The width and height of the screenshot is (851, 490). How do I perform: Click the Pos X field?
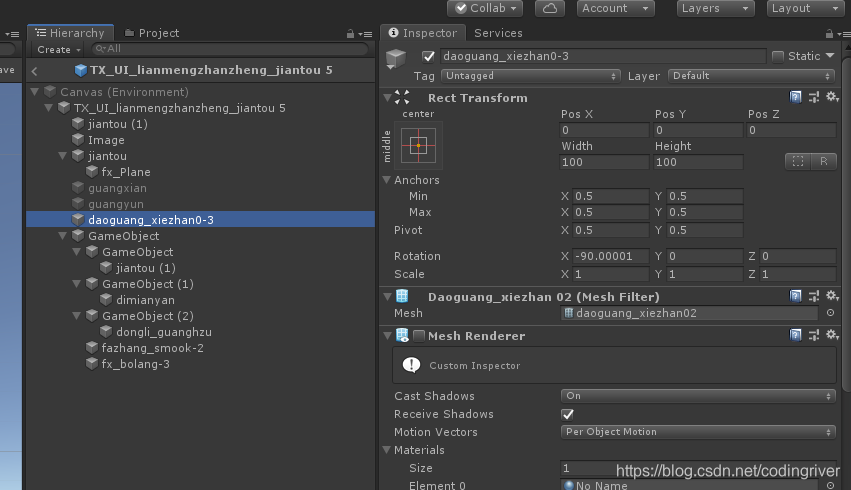(604, 130)
